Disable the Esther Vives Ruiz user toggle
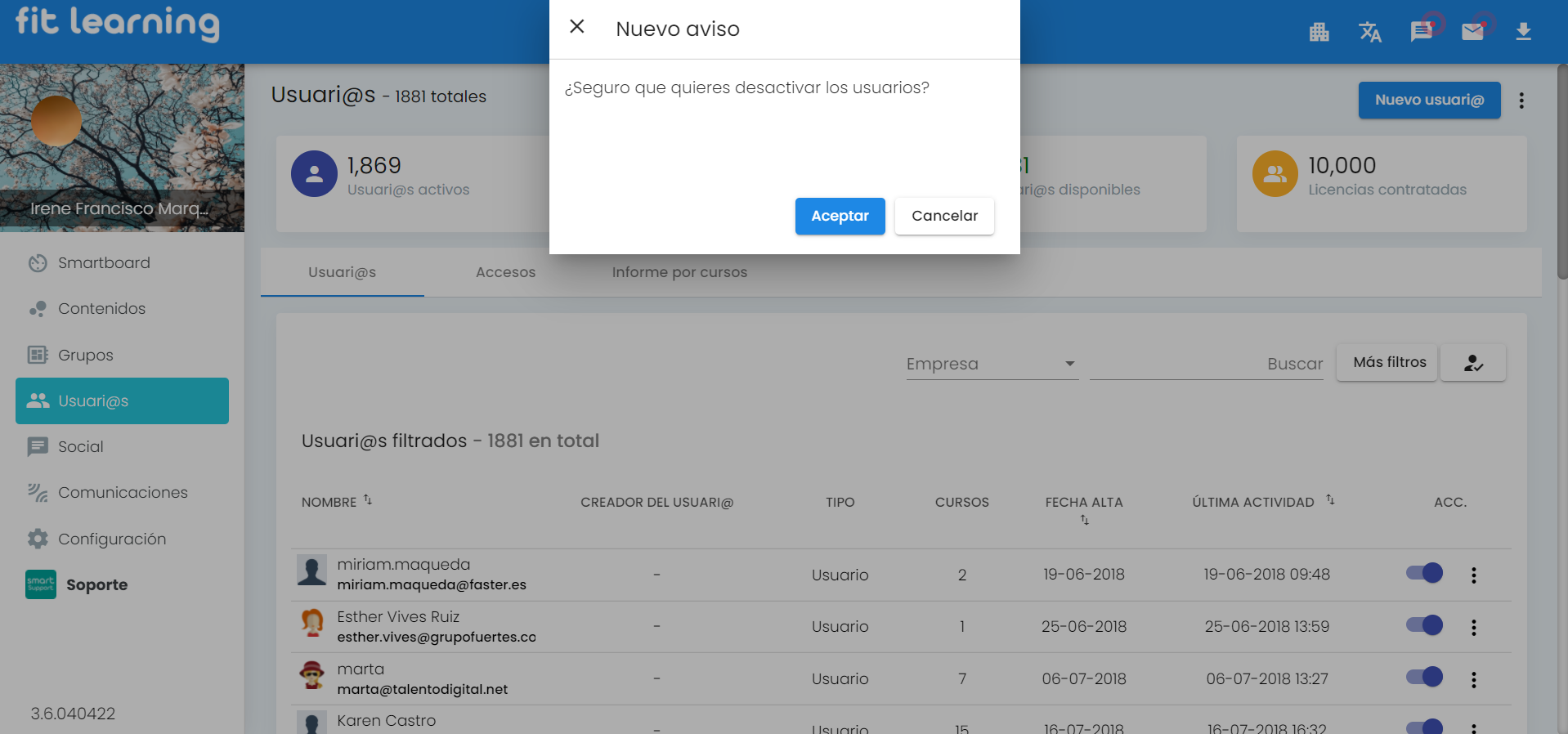This screenshot has height=734, width=1568. (x=1424, y=625)
